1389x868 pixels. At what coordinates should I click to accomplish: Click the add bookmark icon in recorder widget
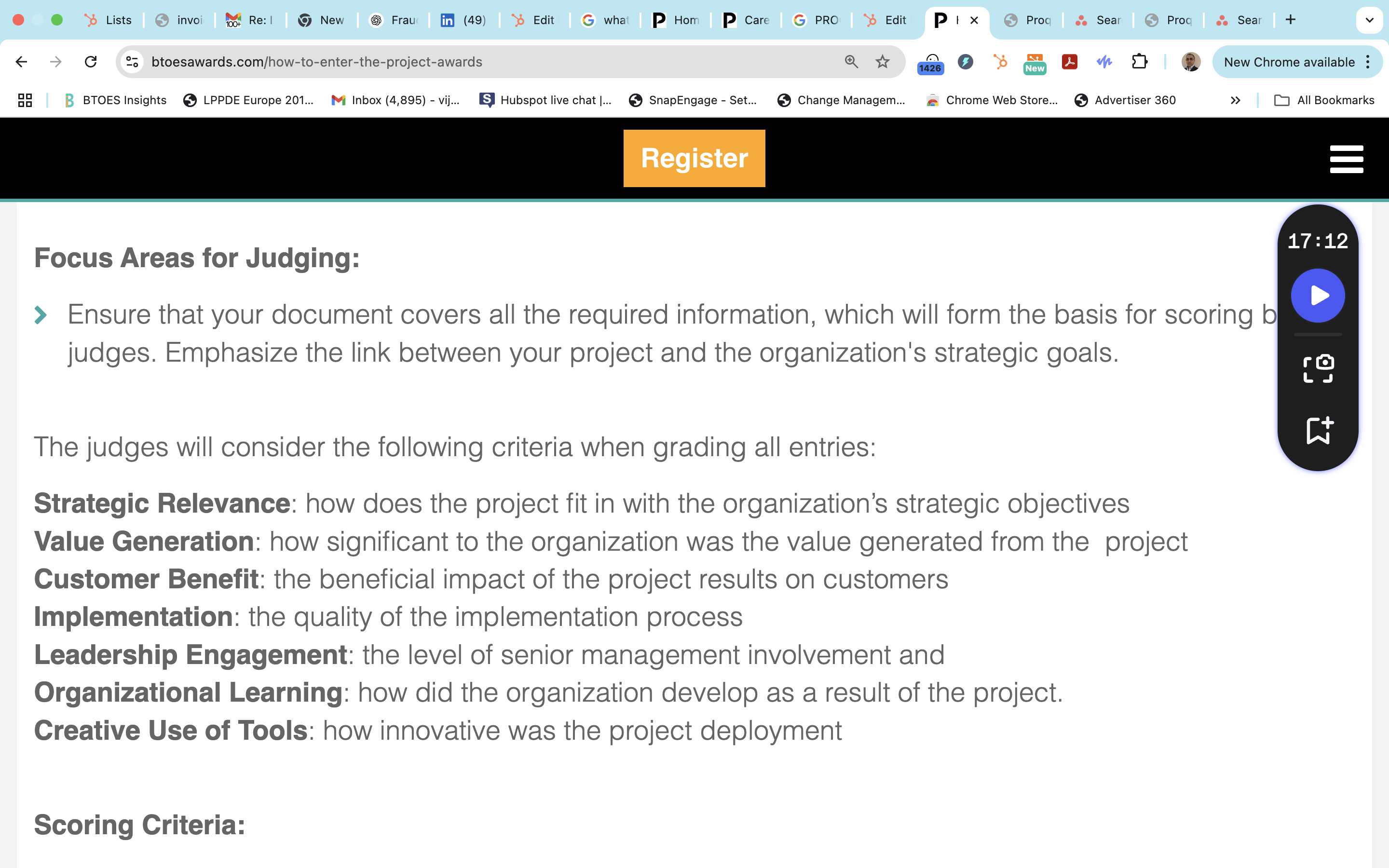[1318, 430]
